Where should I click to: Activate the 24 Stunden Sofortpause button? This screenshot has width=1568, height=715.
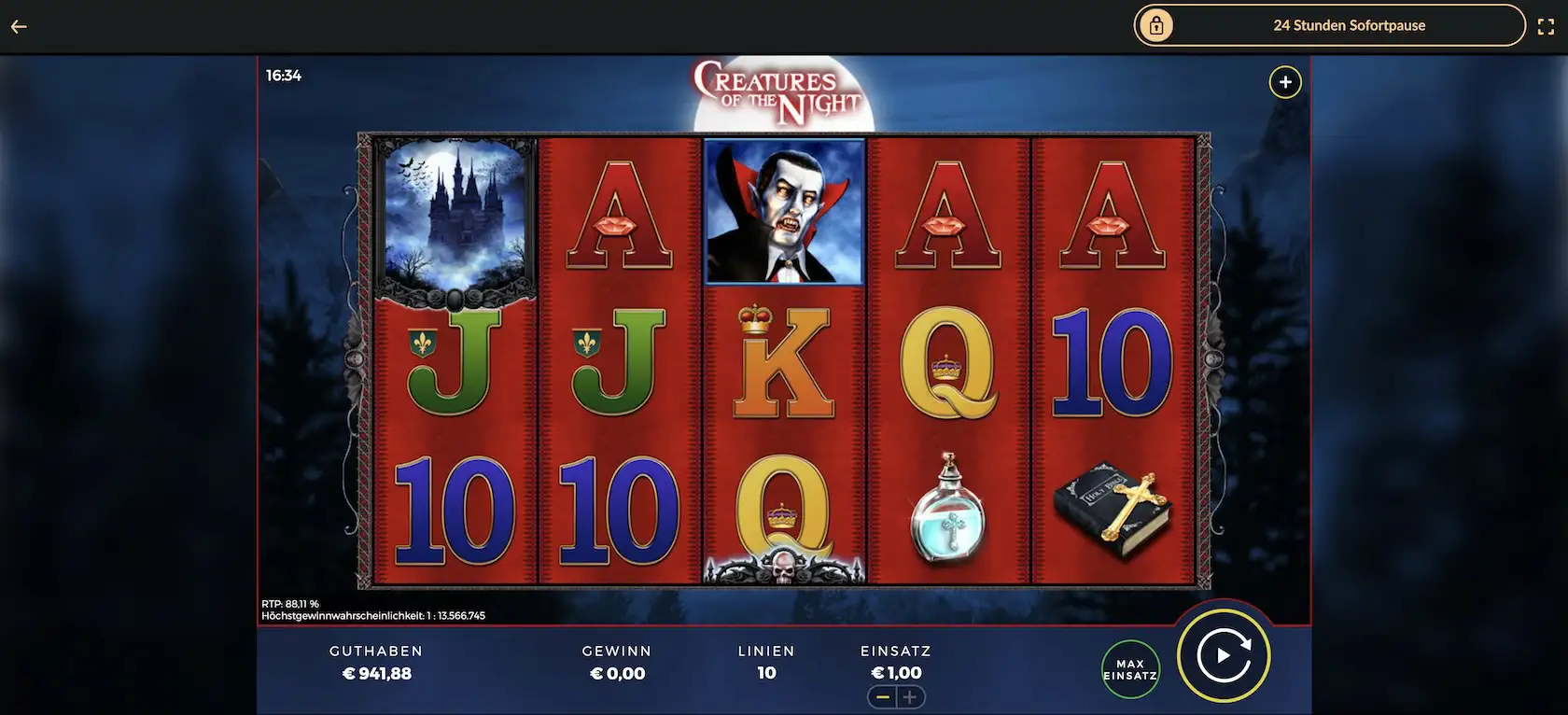pos(1330,26)
